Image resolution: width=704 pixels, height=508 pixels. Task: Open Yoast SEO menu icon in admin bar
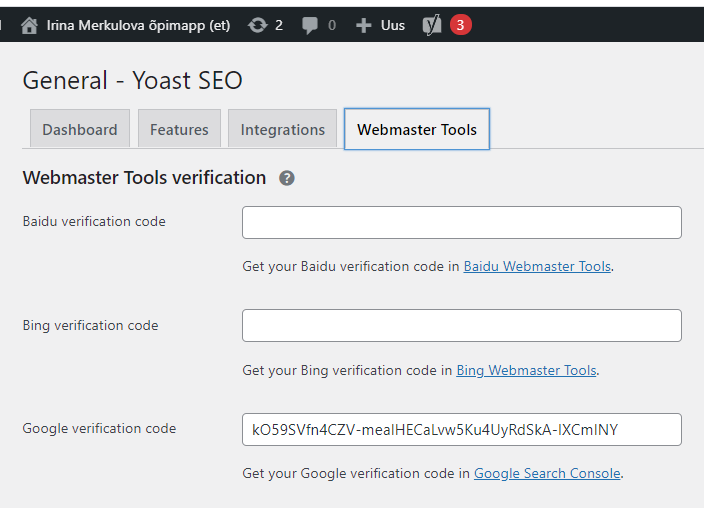point(432,25)
